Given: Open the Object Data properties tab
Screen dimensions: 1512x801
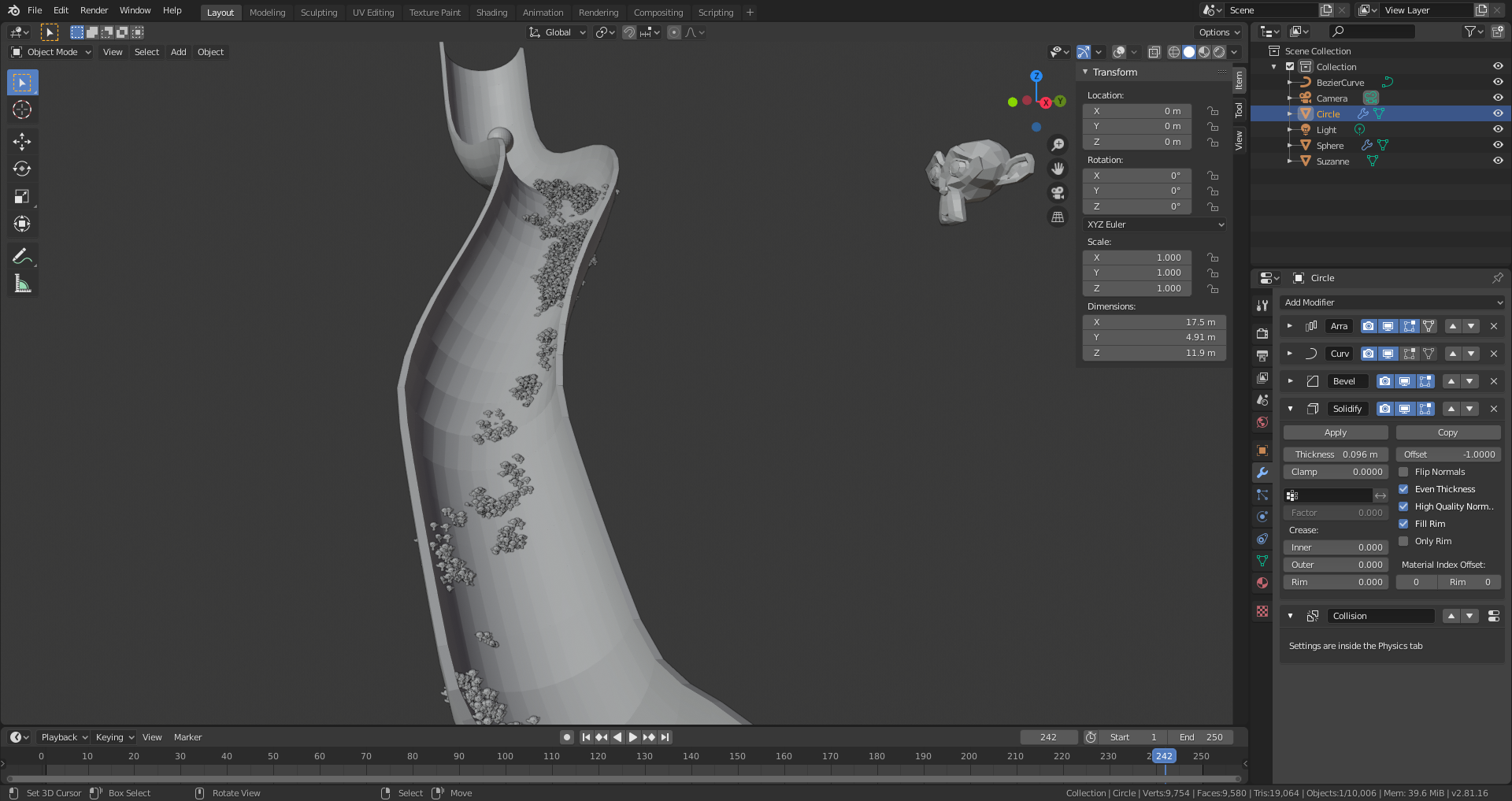Looking at the screenshot, I should pyautogui.click(x=1262, y=561).
